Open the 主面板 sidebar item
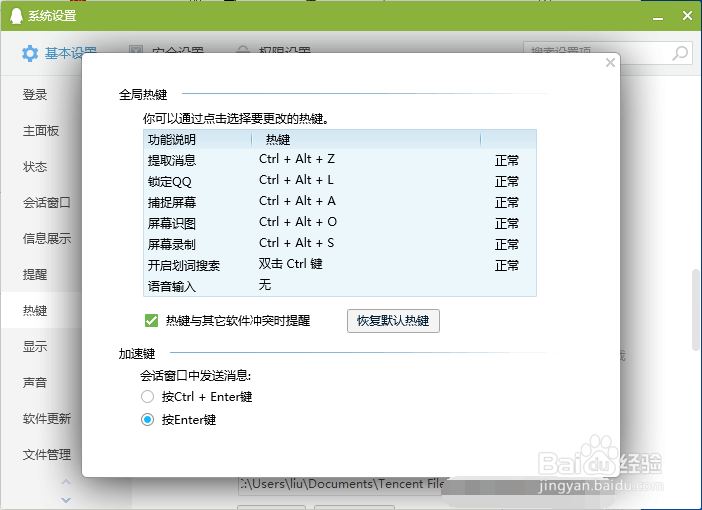702x510 pixels. point(41,131)
